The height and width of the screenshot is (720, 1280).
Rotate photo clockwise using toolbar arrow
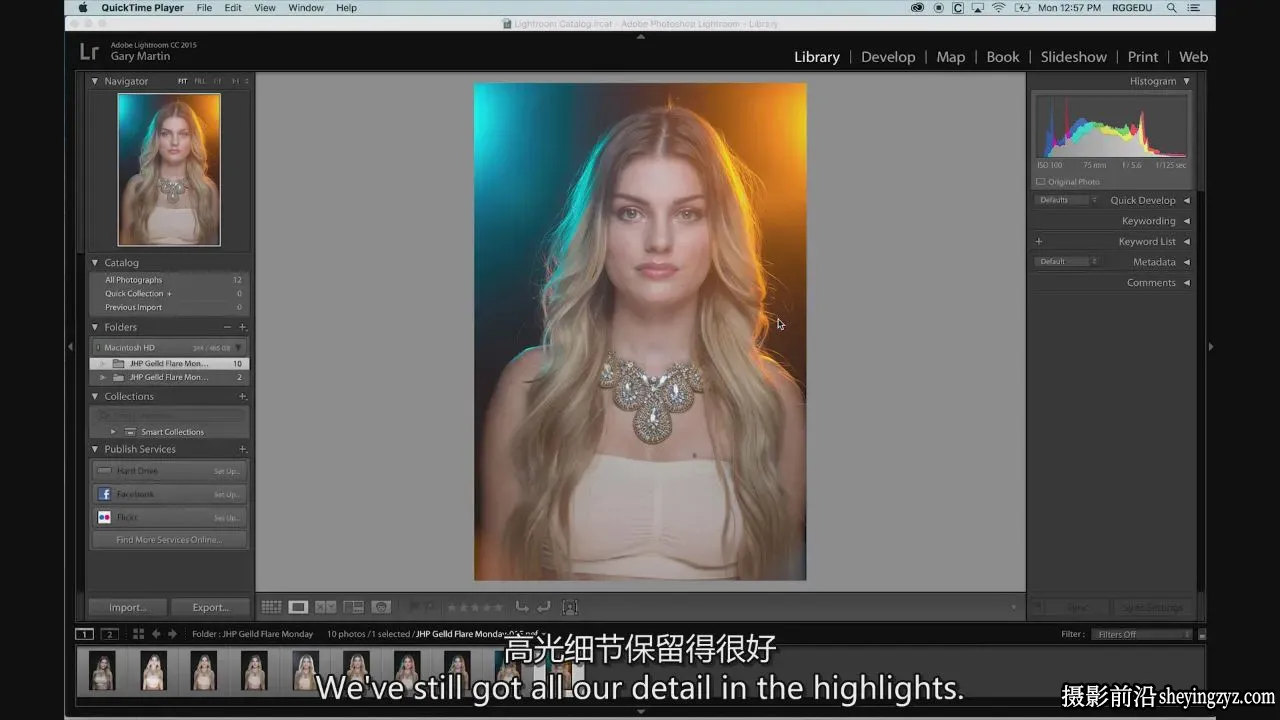(x=543, y=606)
